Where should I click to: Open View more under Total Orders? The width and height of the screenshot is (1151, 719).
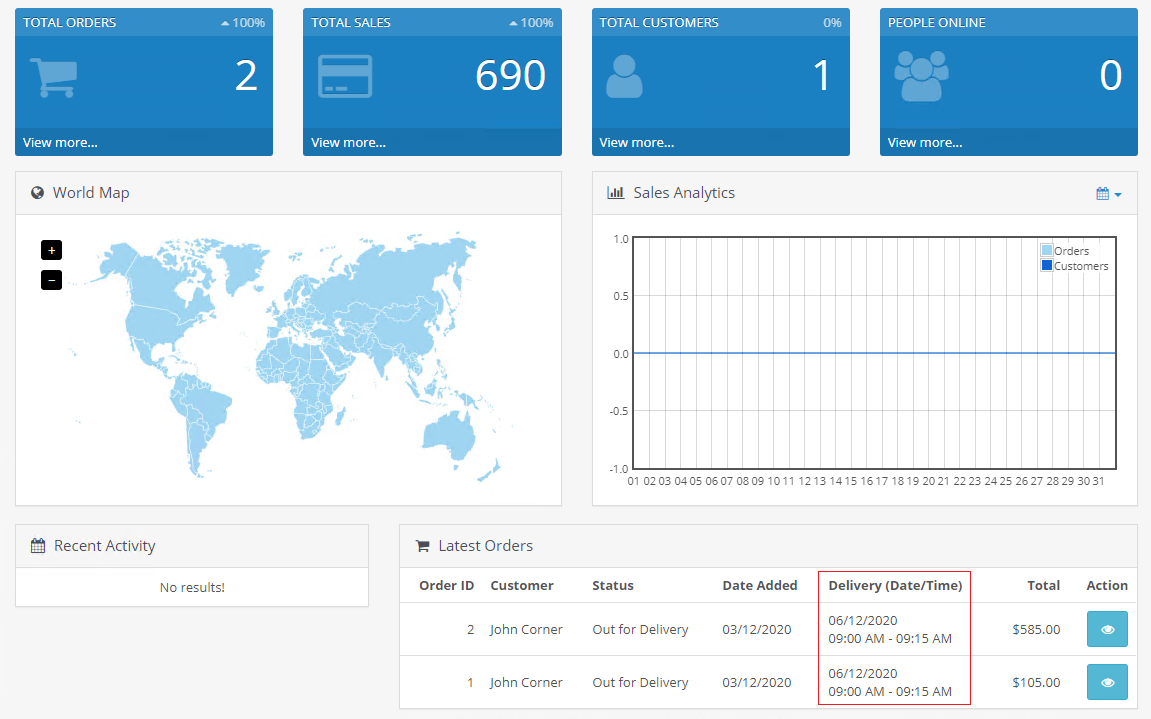coord(60,142)
